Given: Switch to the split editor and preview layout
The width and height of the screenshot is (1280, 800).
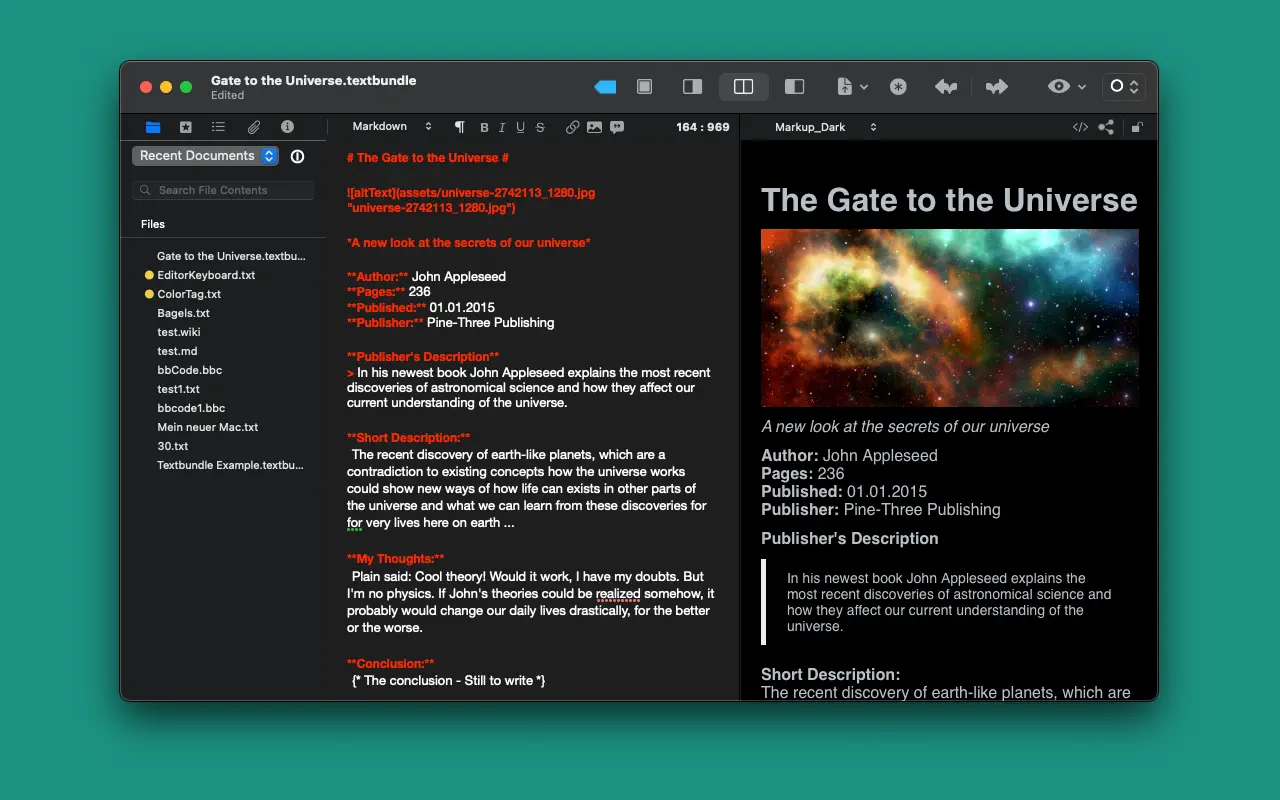Looking at the screenshot, I should click(x=743, y=87).
